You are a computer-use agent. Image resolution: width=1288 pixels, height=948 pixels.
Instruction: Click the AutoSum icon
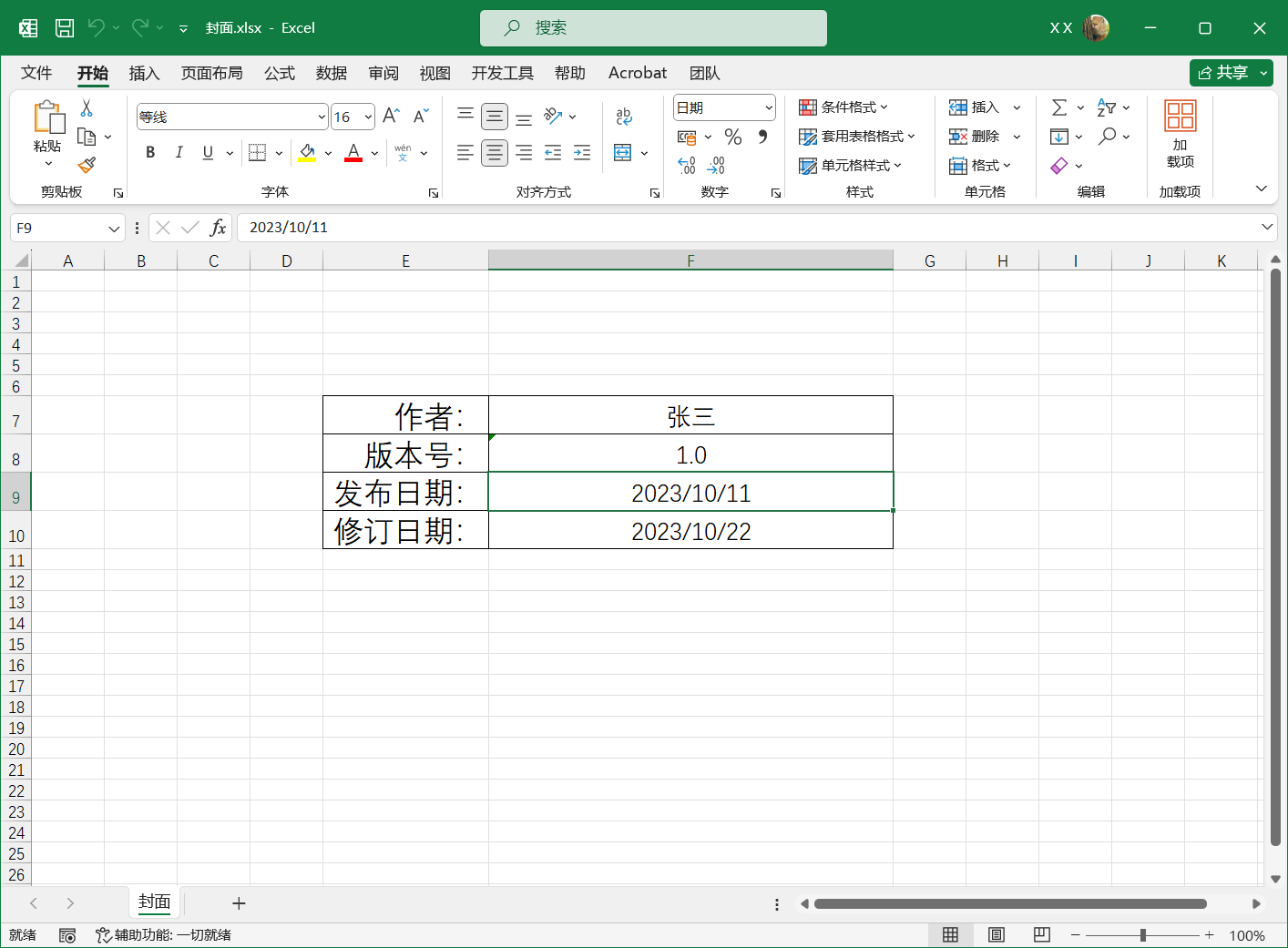click(1059, 107)
